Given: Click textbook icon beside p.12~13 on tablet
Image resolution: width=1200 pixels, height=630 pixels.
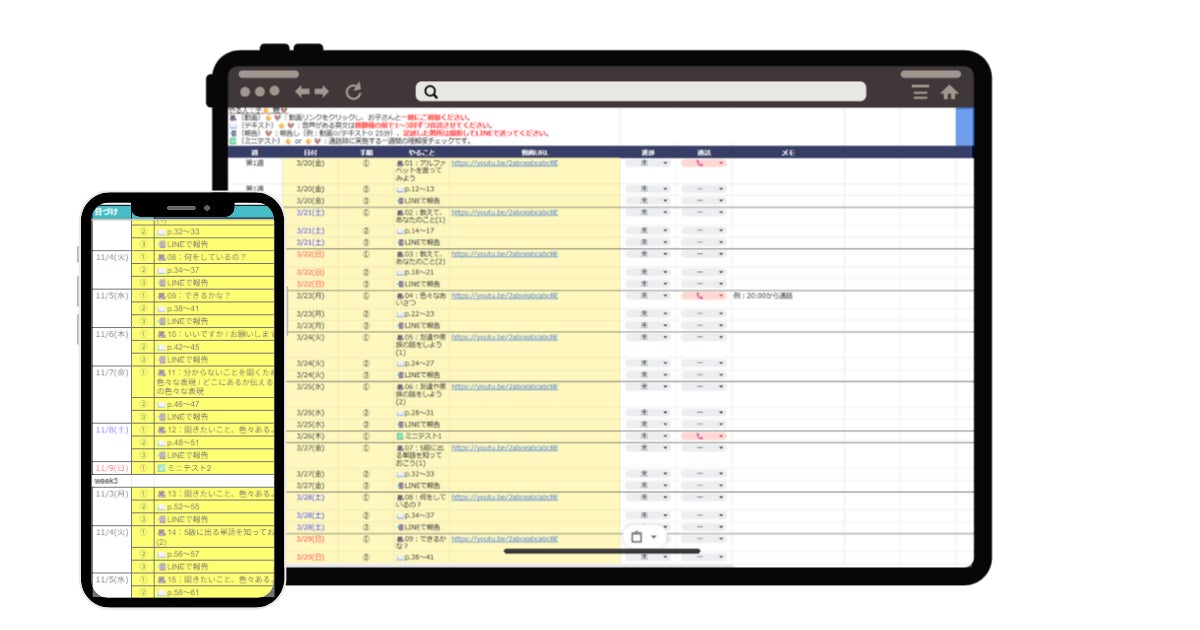Looking at the screenshot, I should (401, 189).
